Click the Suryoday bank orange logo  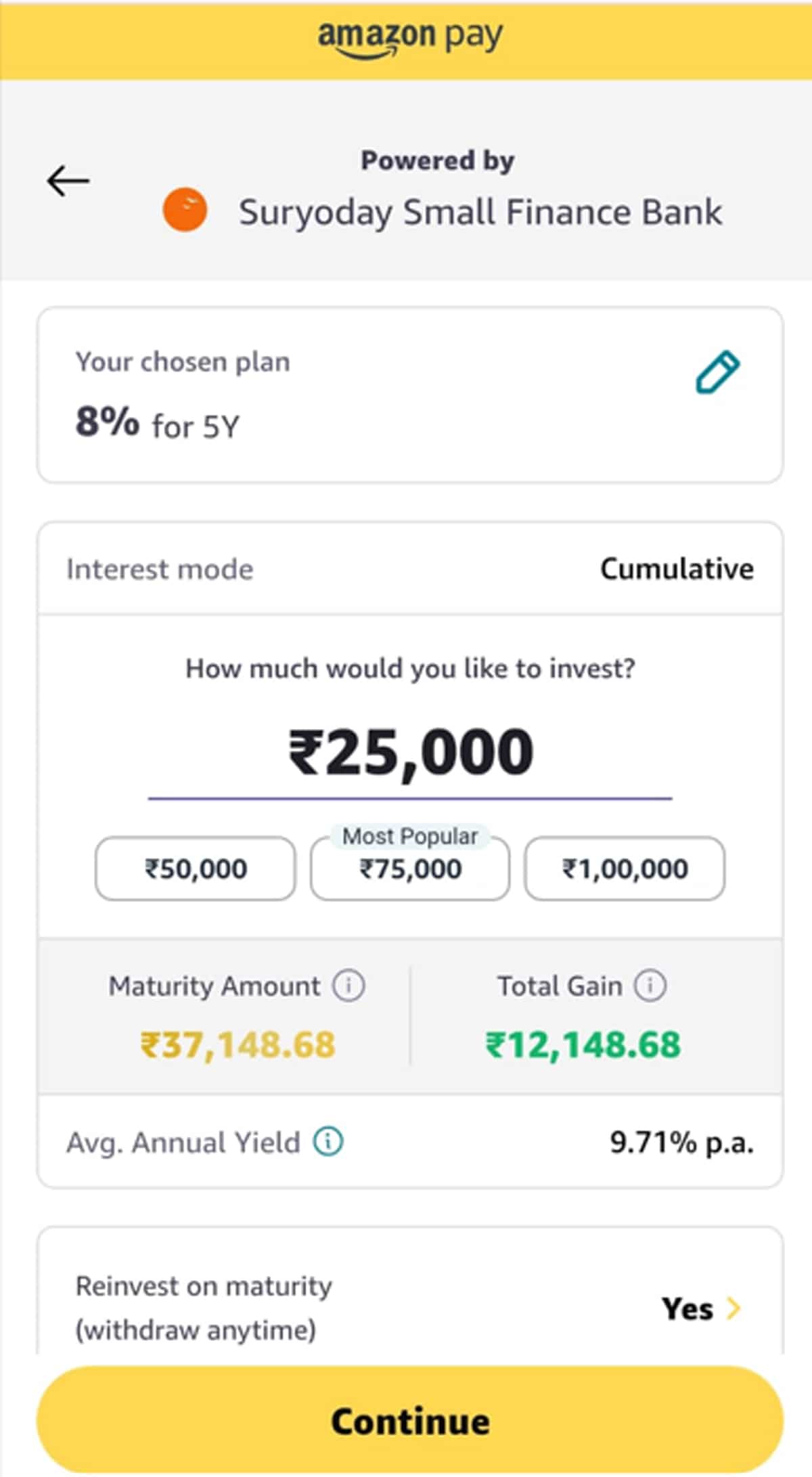click(185, 211)
